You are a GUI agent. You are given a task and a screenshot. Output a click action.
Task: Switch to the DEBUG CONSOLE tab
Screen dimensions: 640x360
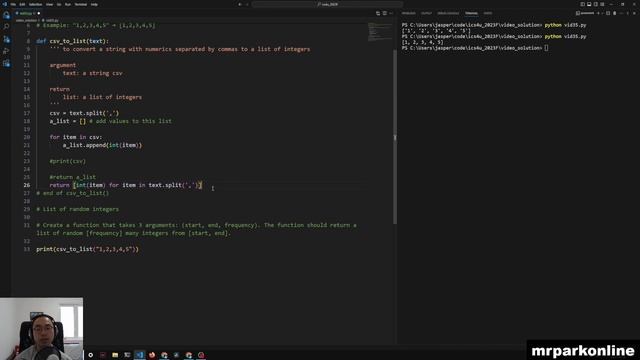[448, 13]
